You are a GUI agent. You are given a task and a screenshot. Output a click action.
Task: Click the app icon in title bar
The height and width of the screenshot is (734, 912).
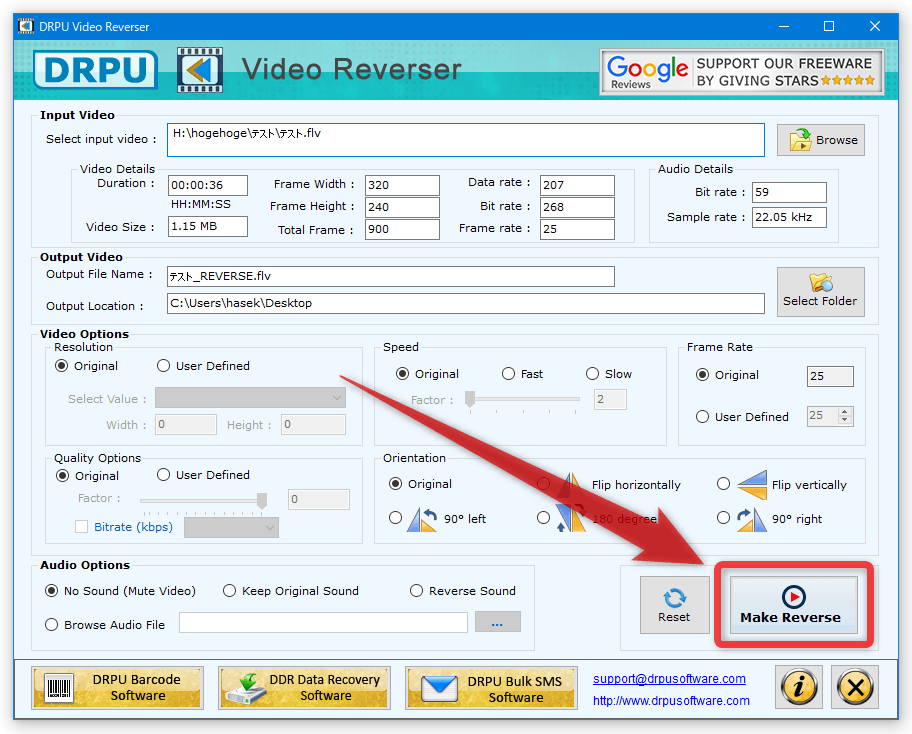pyautogui.click(x=26, y=27)
